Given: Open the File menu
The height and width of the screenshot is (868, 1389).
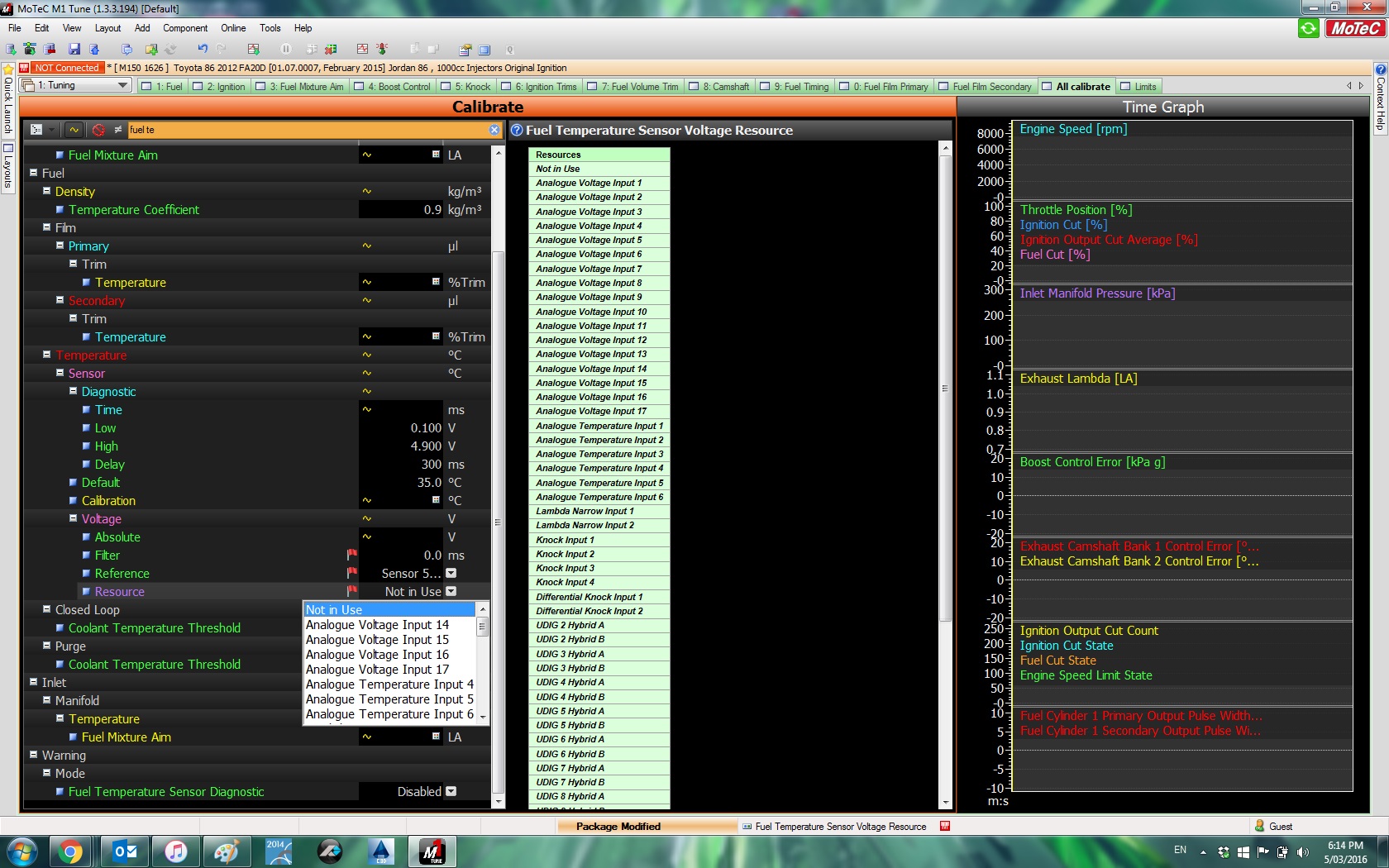Looking at the screenshot, I should (15, 28).
